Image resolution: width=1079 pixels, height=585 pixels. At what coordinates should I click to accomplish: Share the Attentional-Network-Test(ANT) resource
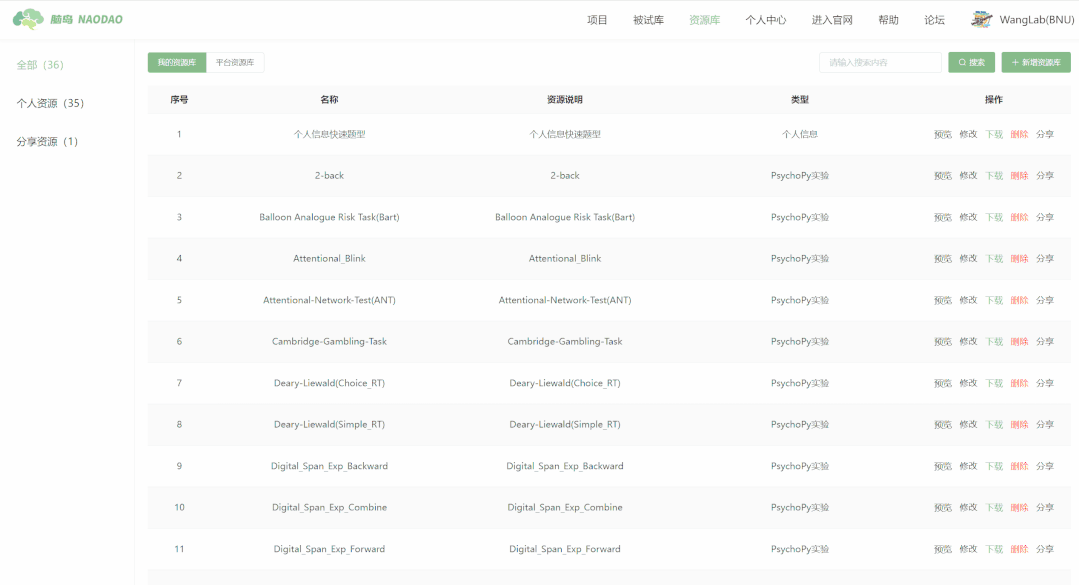point(1045,300)
